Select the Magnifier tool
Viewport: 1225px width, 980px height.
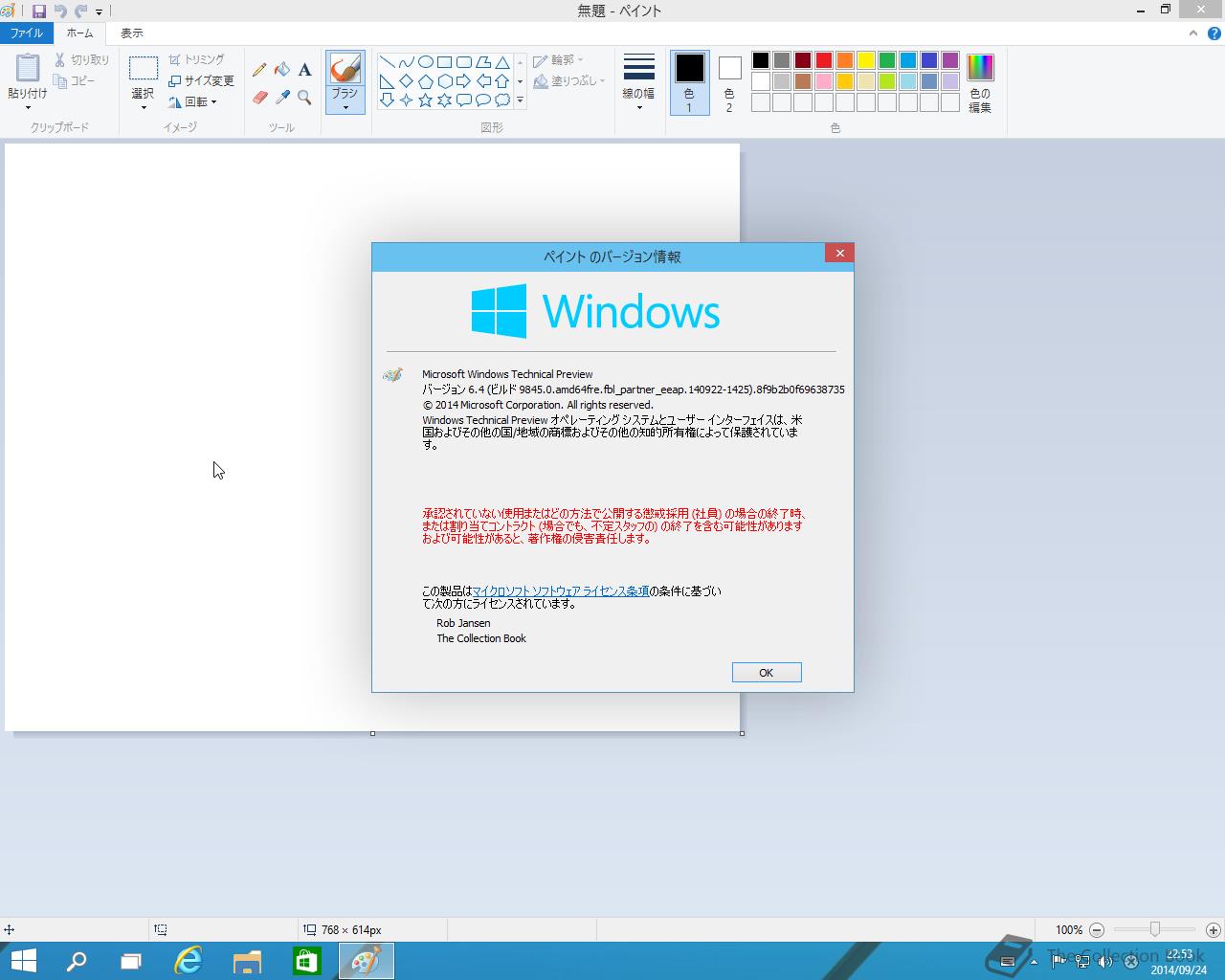[x=304, y=98]
